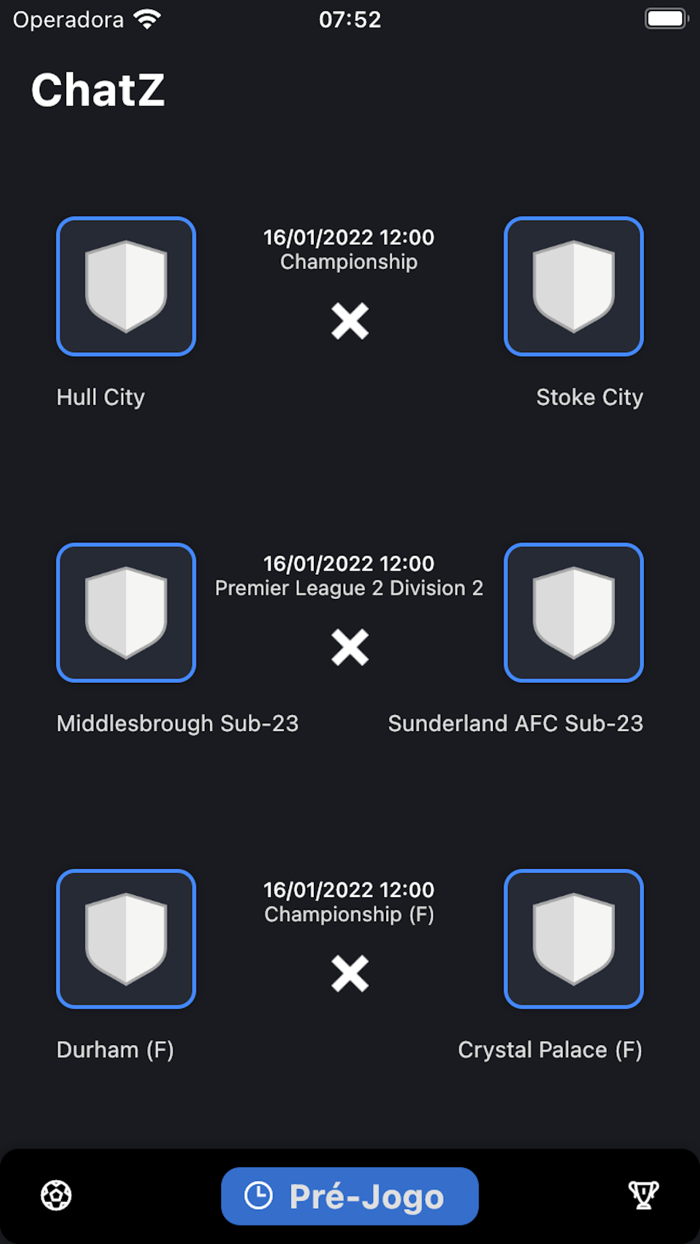Click the Crystal Palace (F) team name

[550, 1050]
